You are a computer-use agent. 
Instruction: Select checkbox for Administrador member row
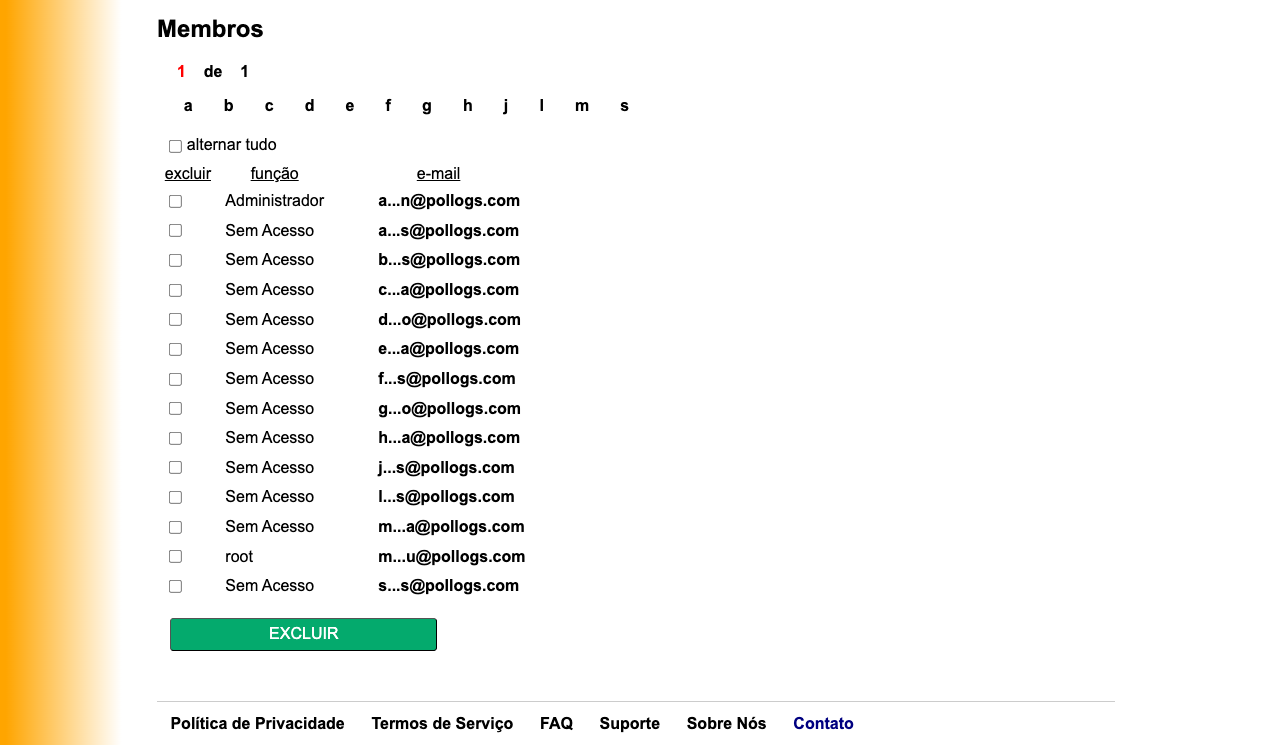[175, 201]
